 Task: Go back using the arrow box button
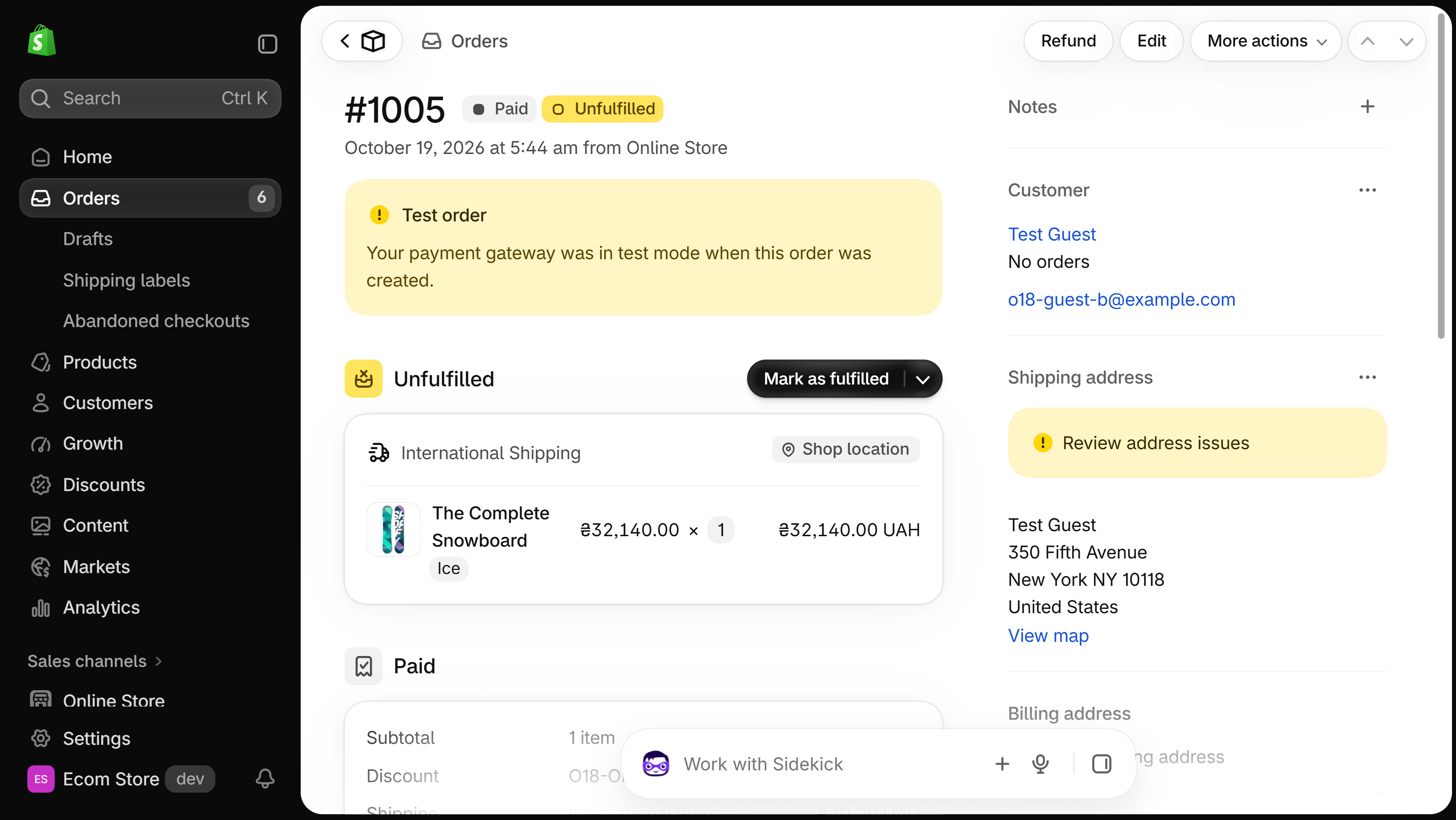pyautogui.click(x=362, y=41)
